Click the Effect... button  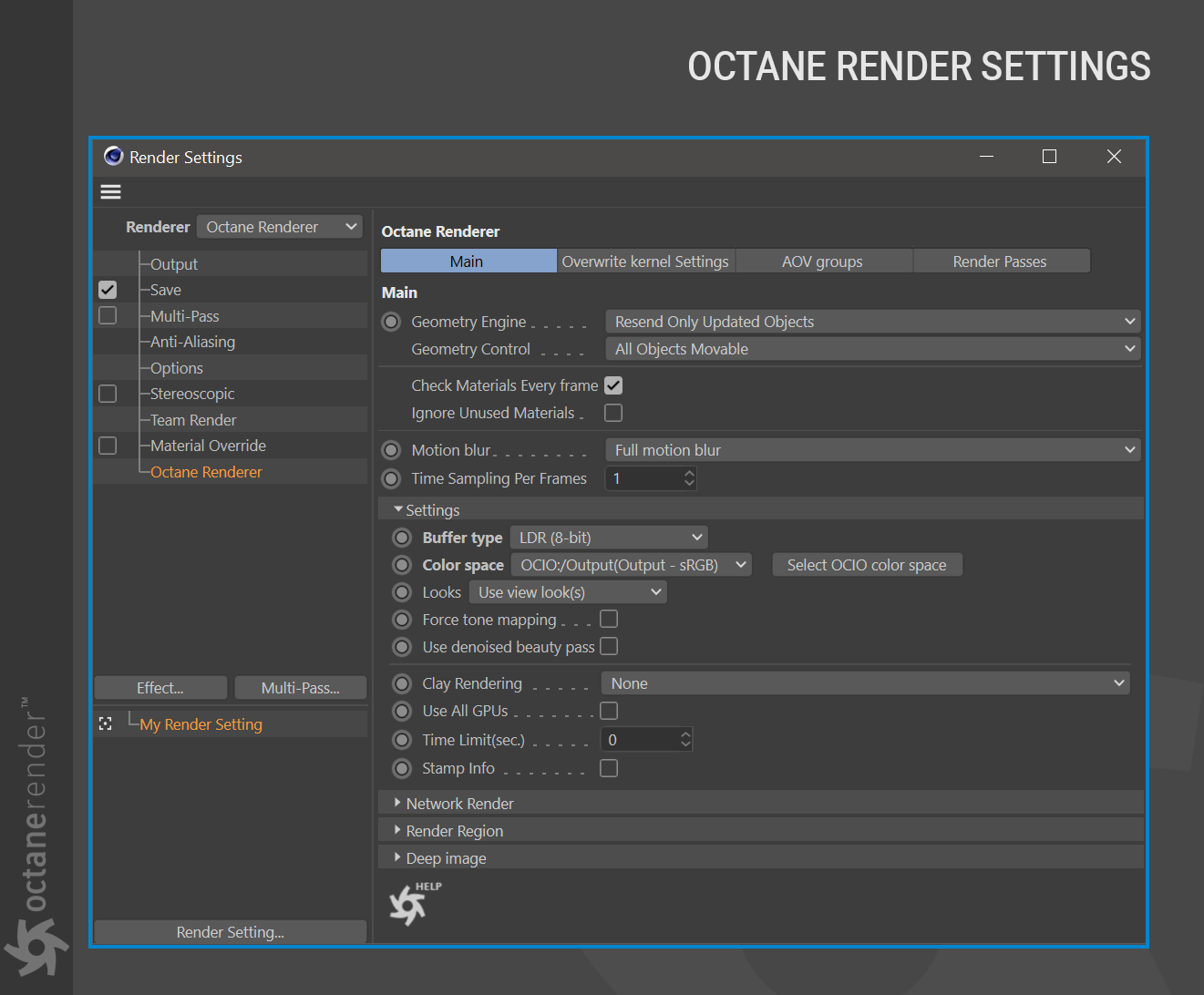(x=160, y=688)
